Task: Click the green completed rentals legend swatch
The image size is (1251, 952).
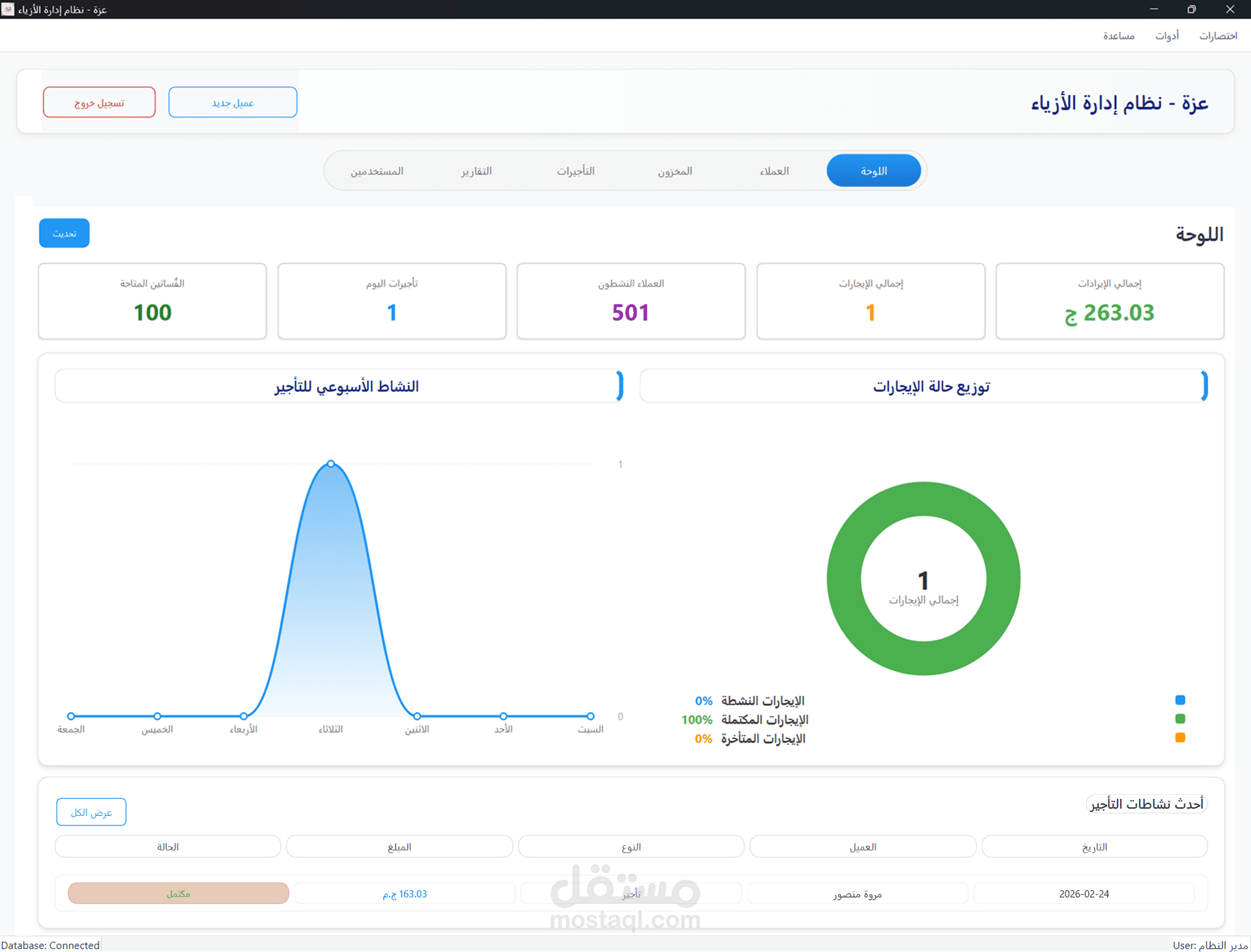Action: pyautogui.click(x=1180, y=719)
